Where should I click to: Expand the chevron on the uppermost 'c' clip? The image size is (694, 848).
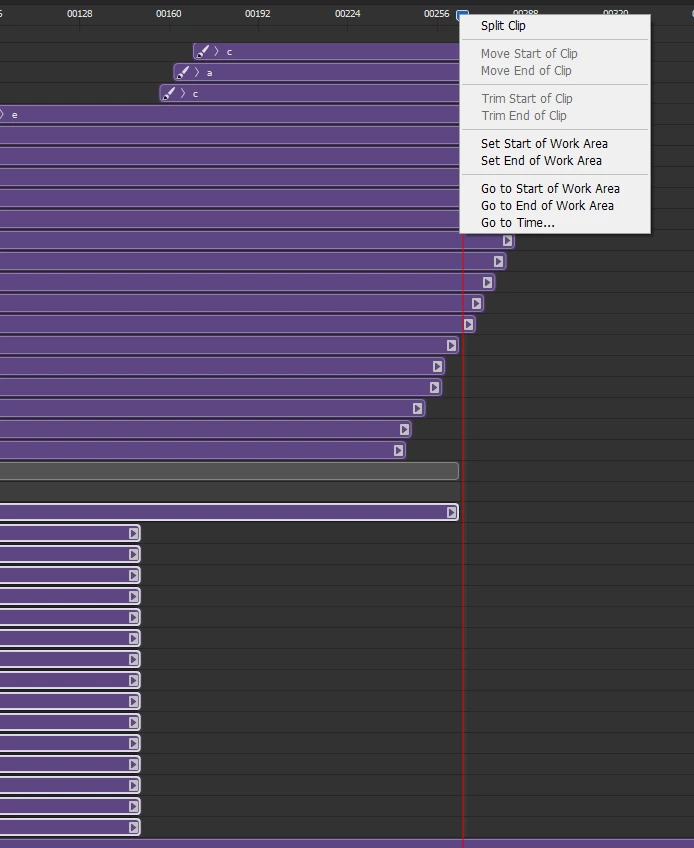216,51
